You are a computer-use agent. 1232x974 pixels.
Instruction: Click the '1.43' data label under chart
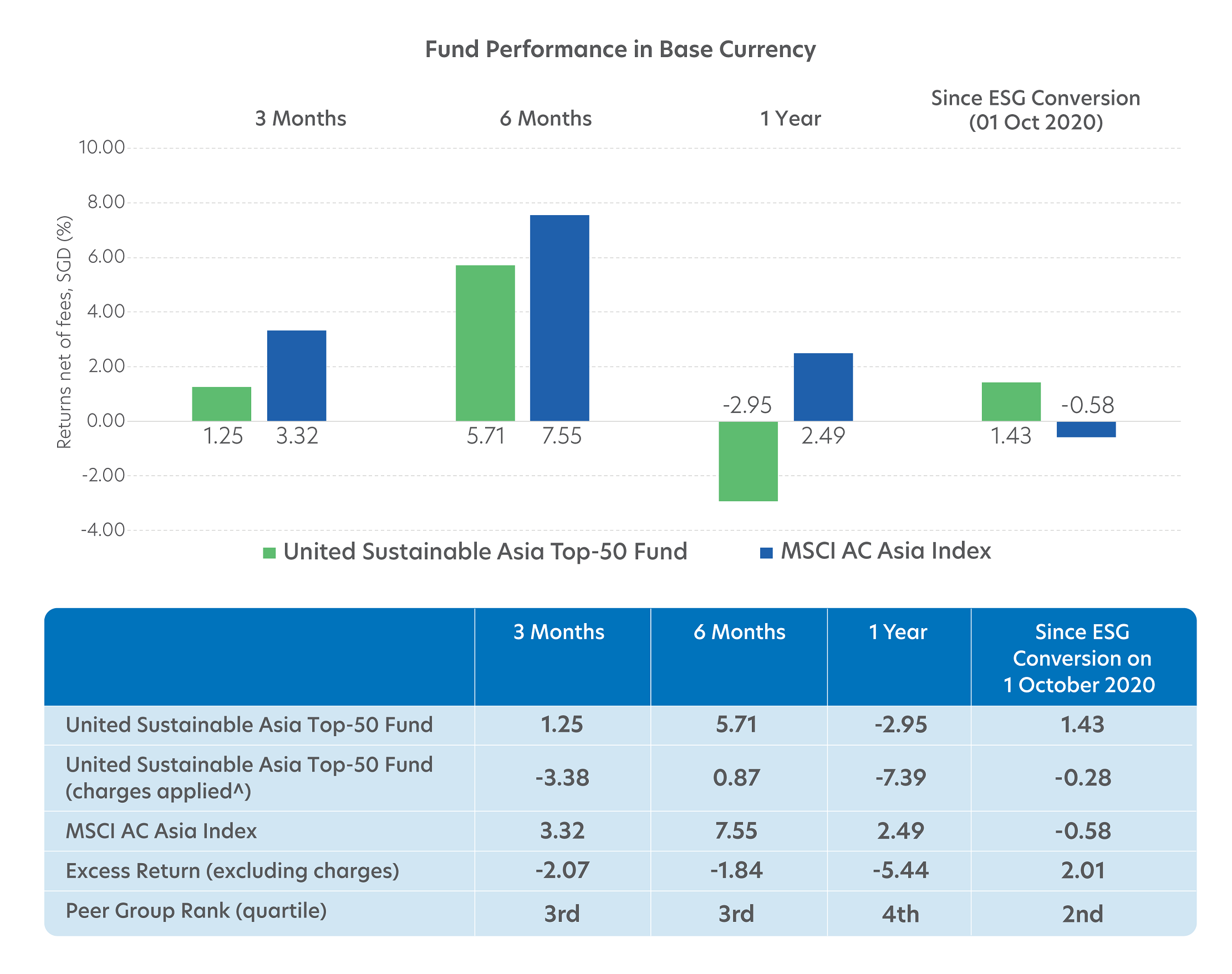tap(1011, 436)
